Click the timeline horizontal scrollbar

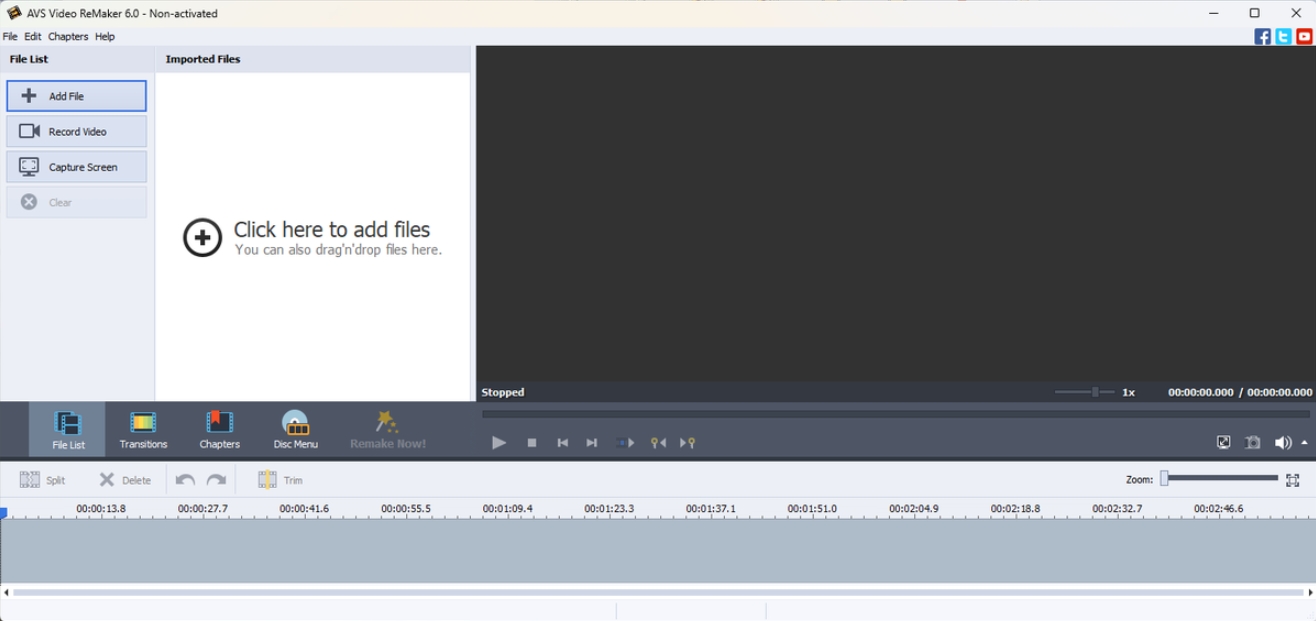point(658,592)
